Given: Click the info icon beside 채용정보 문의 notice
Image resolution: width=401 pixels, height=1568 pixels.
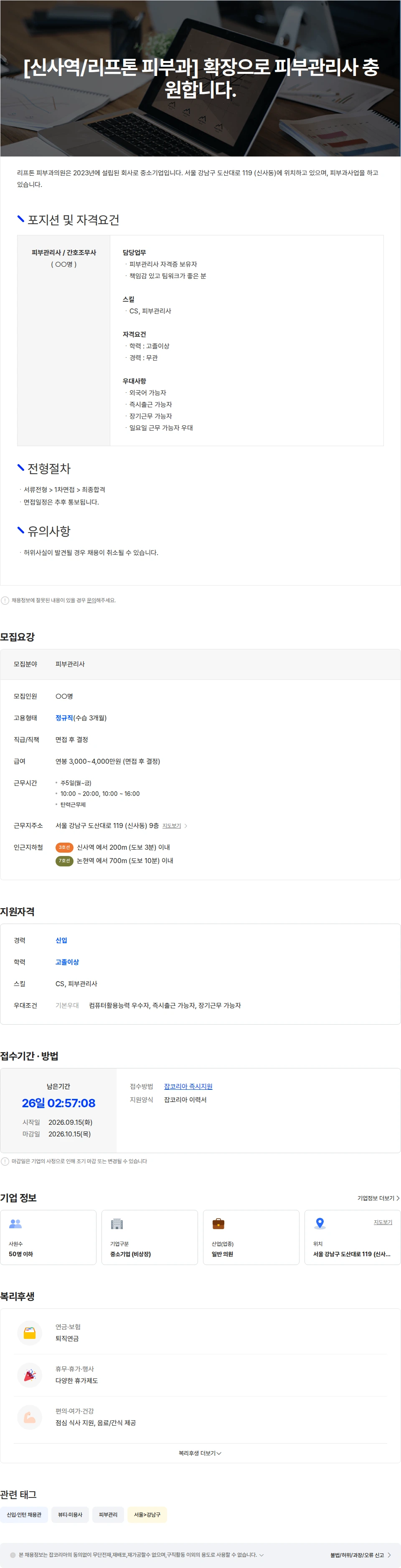Looking at the screenshot, I should (x=5, y=600).
